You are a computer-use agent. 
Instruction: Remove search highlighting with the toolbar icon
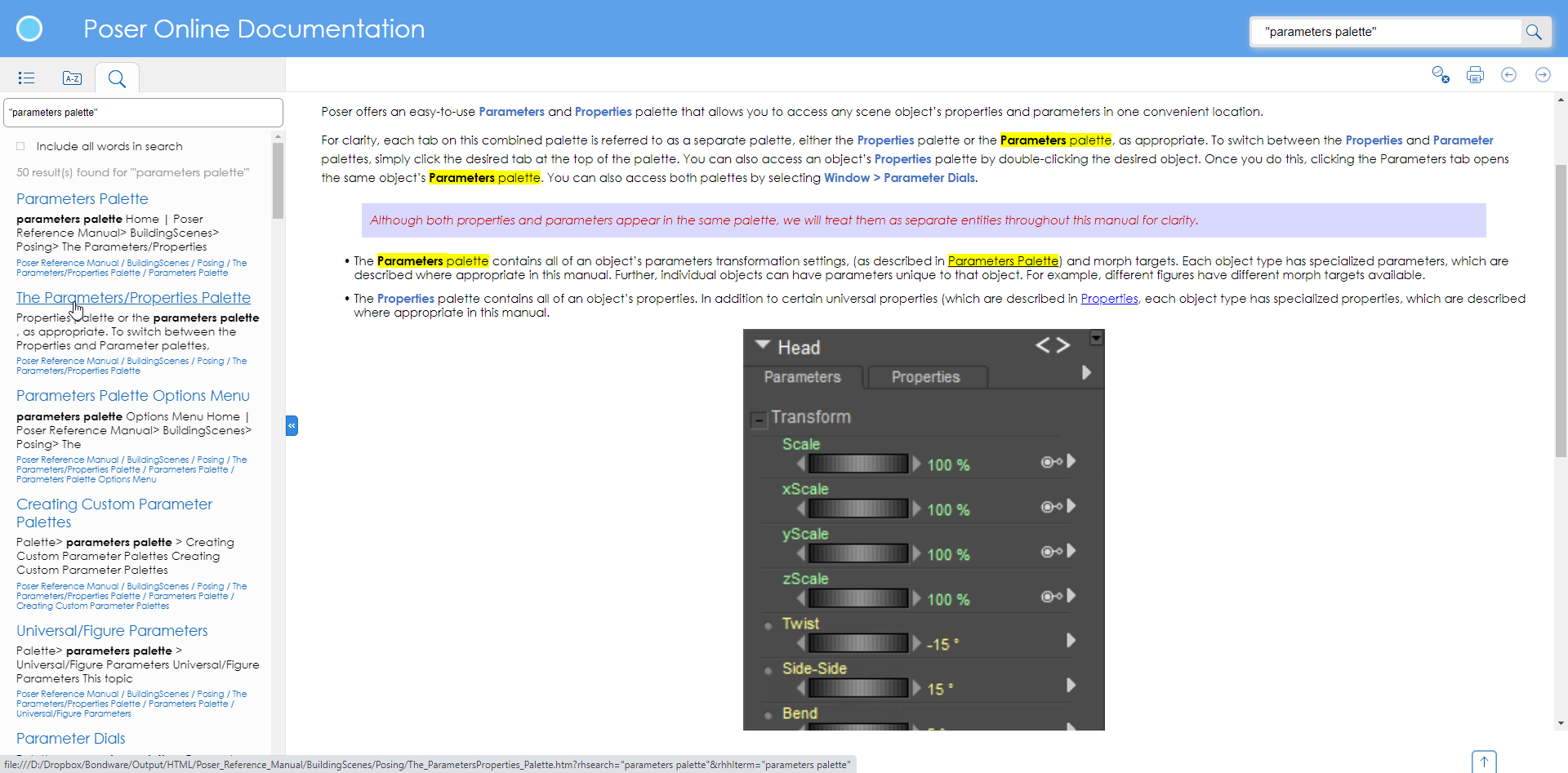pos(1441,75)
